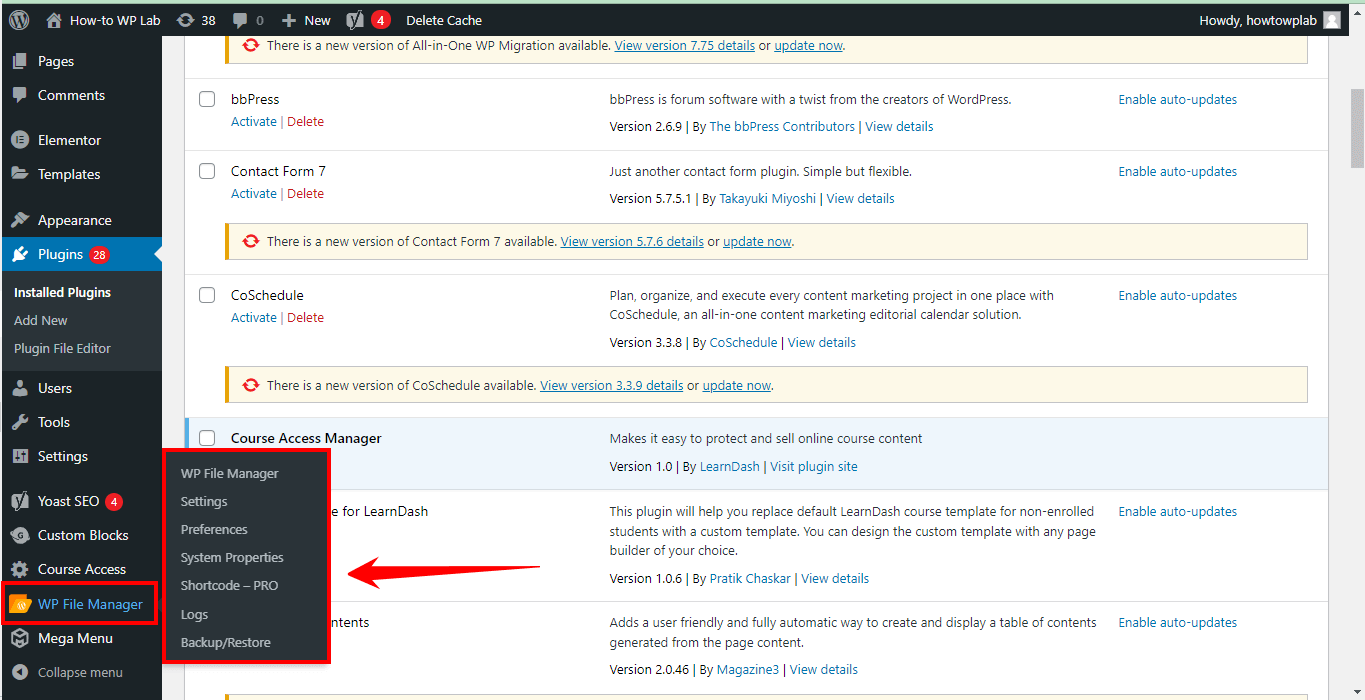Click the Mega Menu sidebar icon
The height and width of the screenshot is (700, 1365).
click(x=20, y=638)
